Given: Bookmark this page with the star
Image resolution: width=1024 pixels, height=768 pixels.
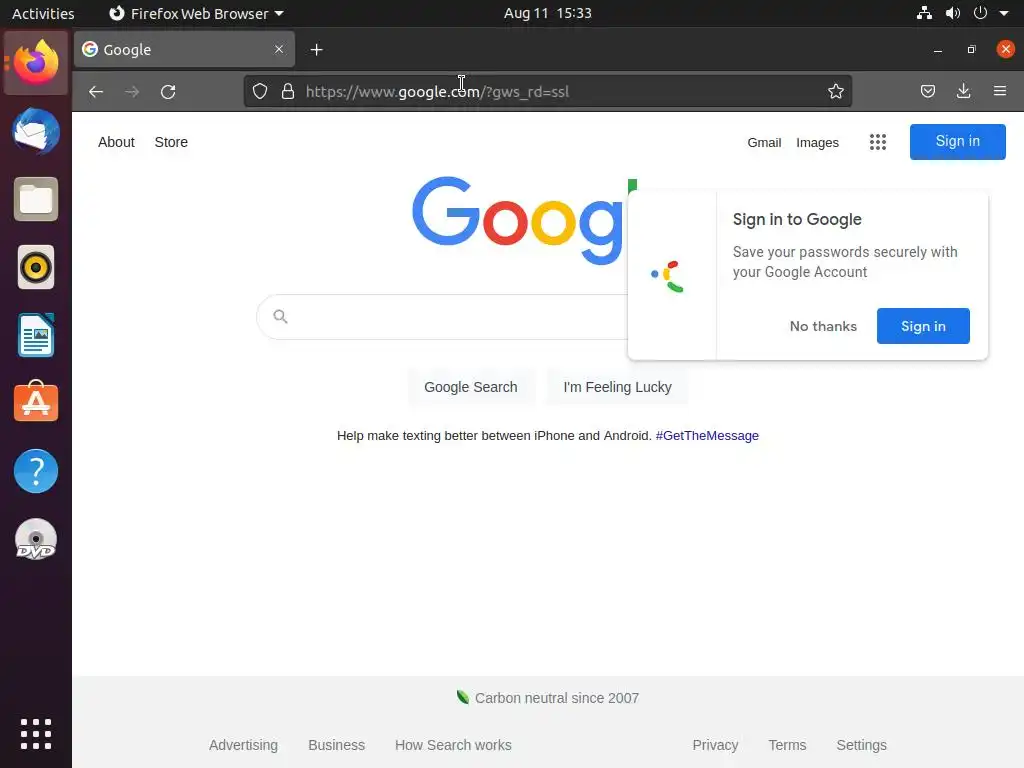Looking at the screenshot, I should (836, 91).
